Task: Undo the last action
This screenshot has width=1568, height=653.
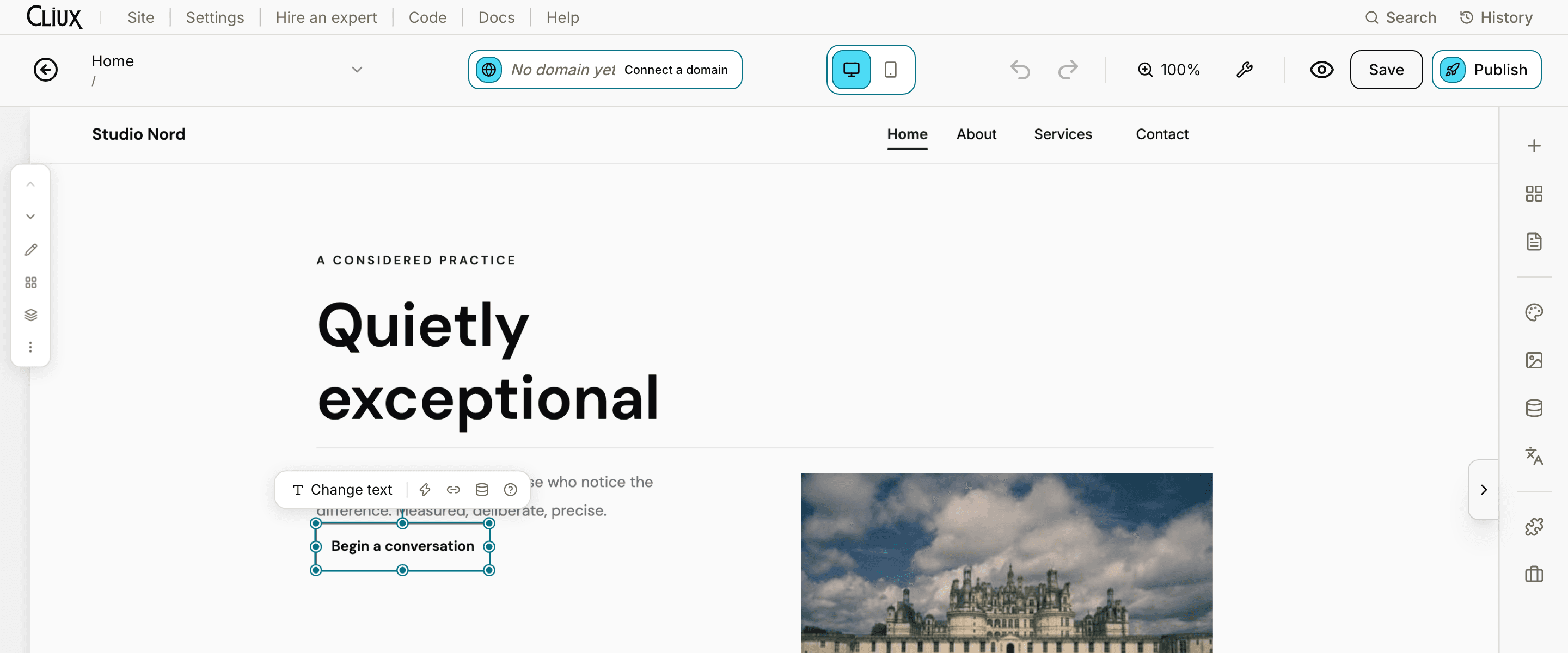Action: [x=1020, y=69]
